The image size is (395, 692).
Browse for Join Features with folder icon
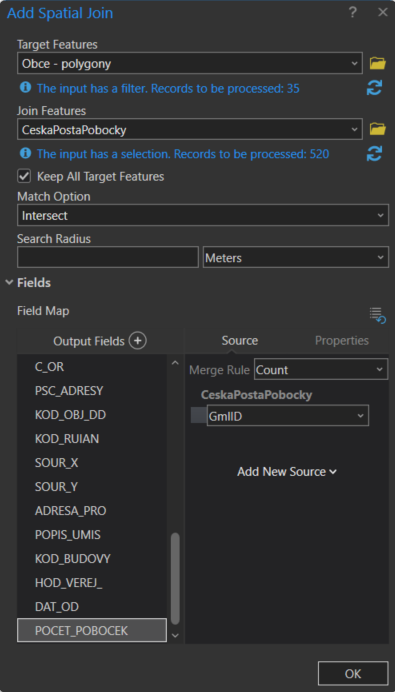(377, 129)
